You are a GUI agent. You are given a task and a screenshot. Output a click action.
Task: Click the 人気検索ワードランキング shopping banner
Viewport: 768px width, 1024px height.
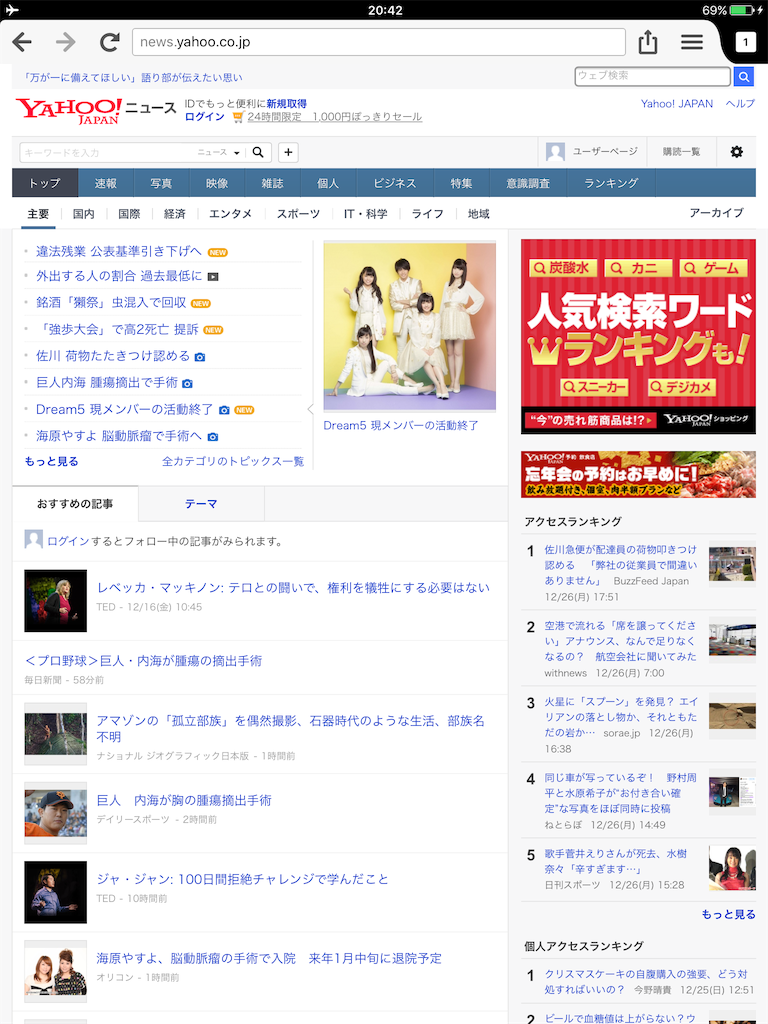click(638, 336)
